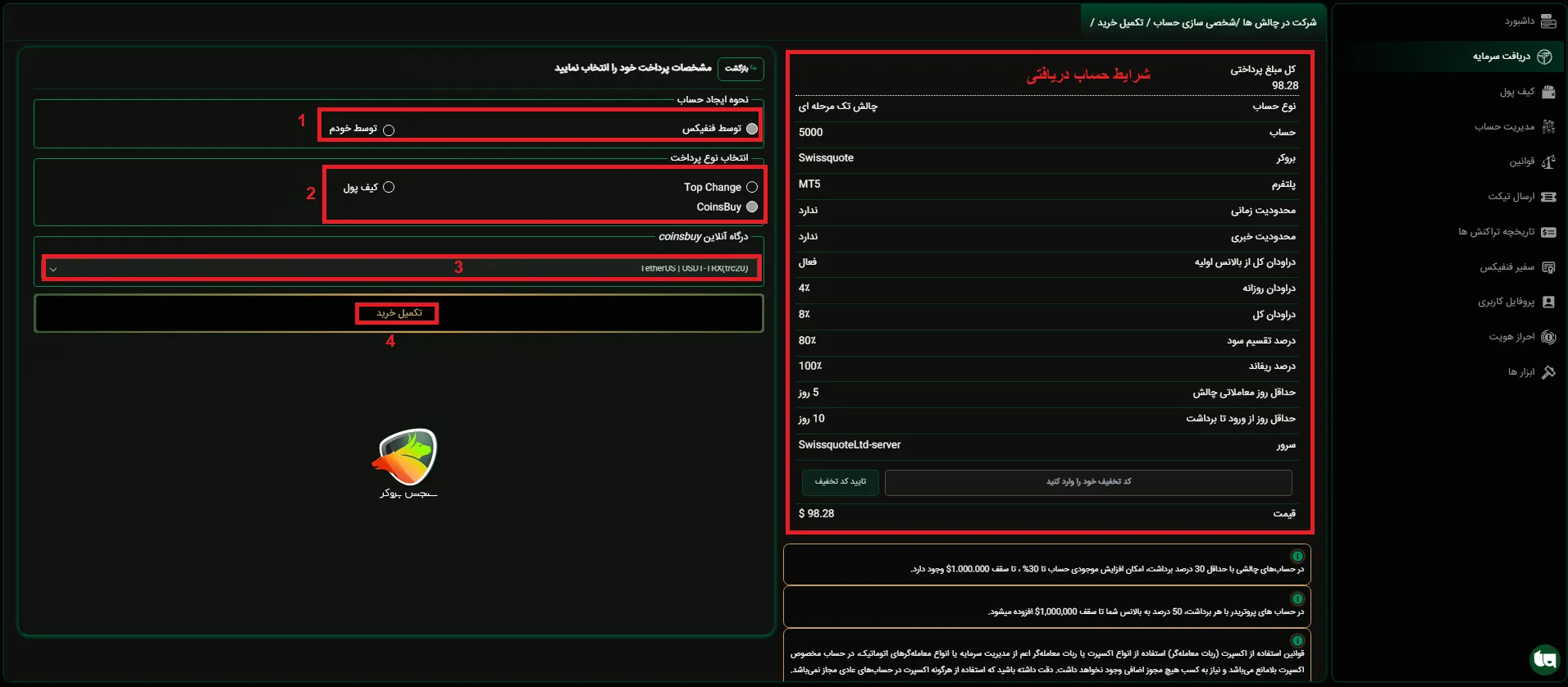
Task: Click the tools (ابزار ها) icon
Action: tap(1547, 372)
